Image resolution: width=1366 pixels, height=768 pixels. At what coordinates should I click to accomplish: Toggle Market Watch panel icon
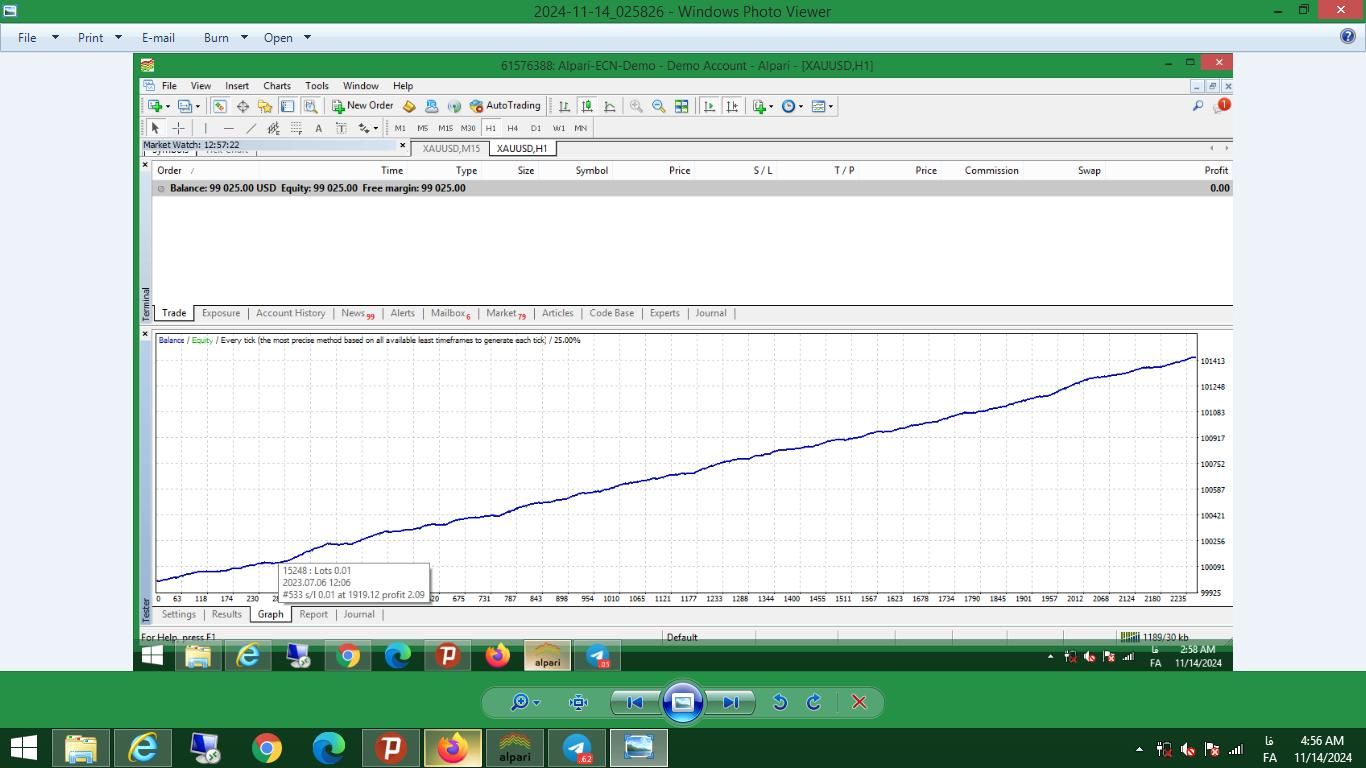point(220,106)
